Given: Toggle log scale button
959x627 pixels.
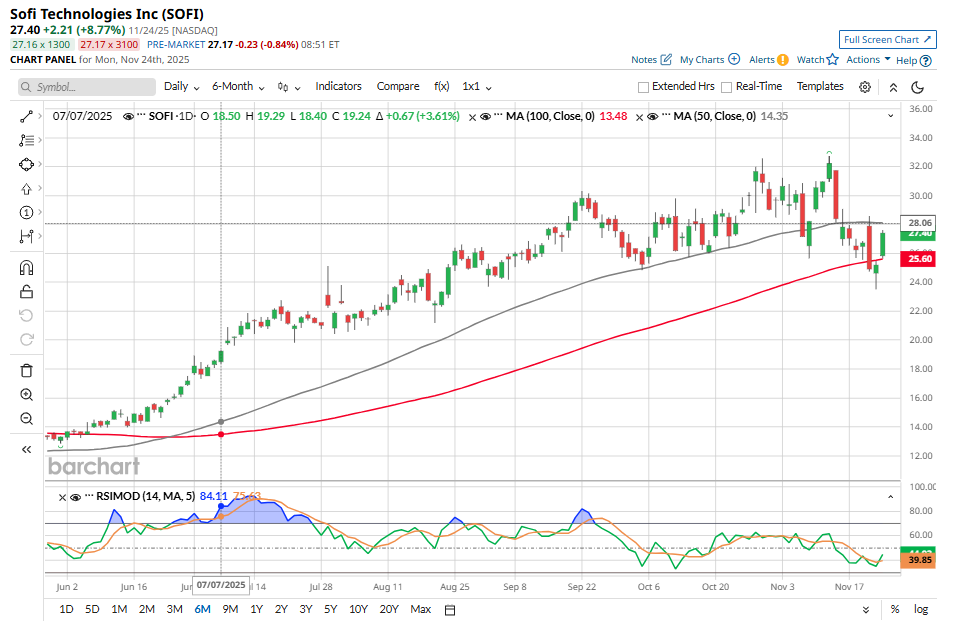Looking at the screenshot, I should (x=920, y=609).
